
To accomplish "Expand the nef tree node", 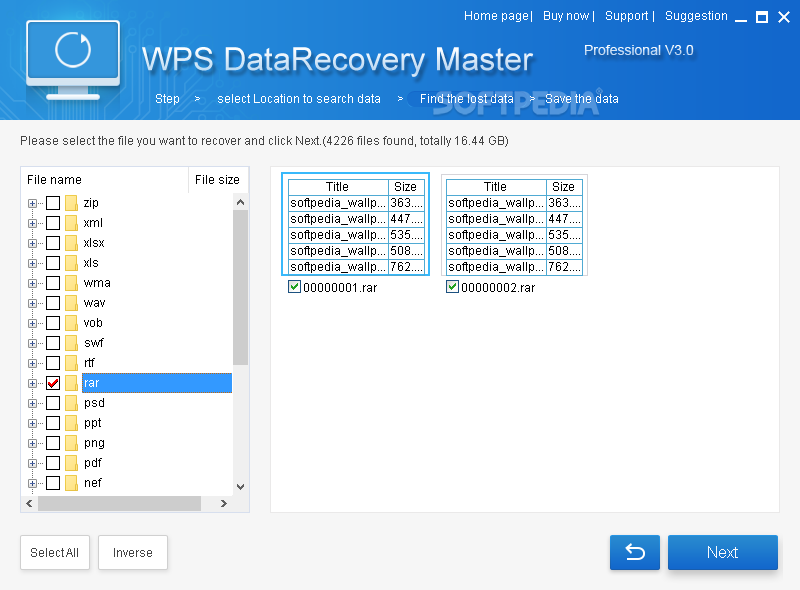I will coord(32,483).
